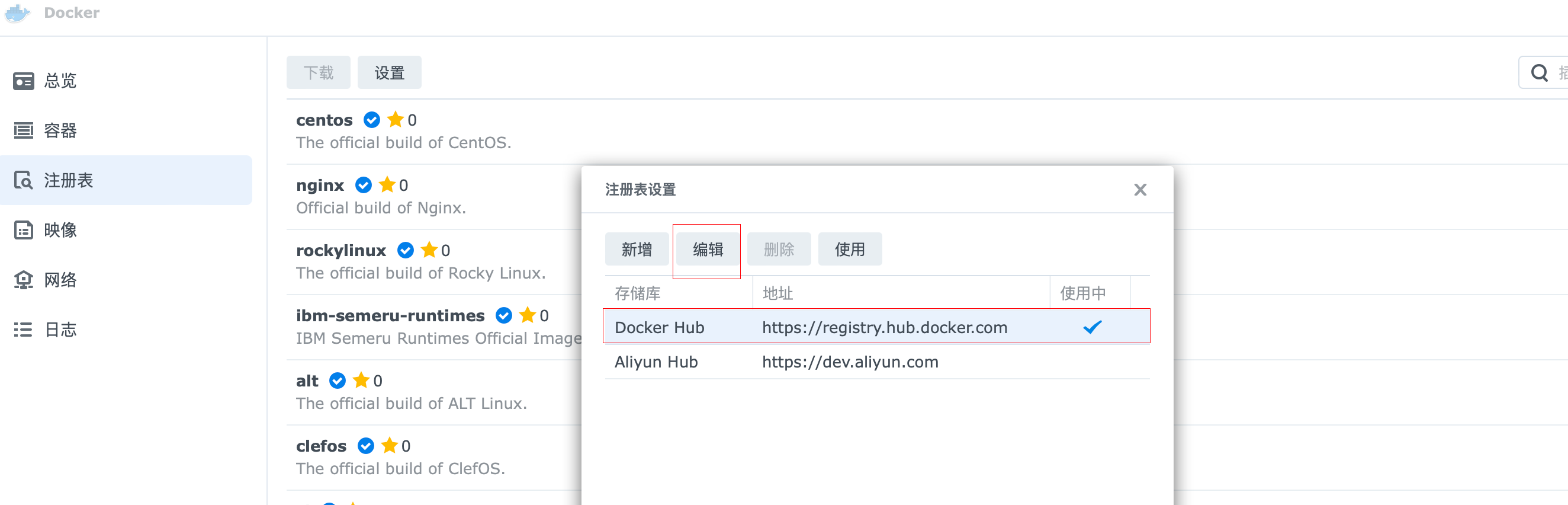Open the 总览 overview section
Viewport: 1568px width, 505px height.
[126, 81]
